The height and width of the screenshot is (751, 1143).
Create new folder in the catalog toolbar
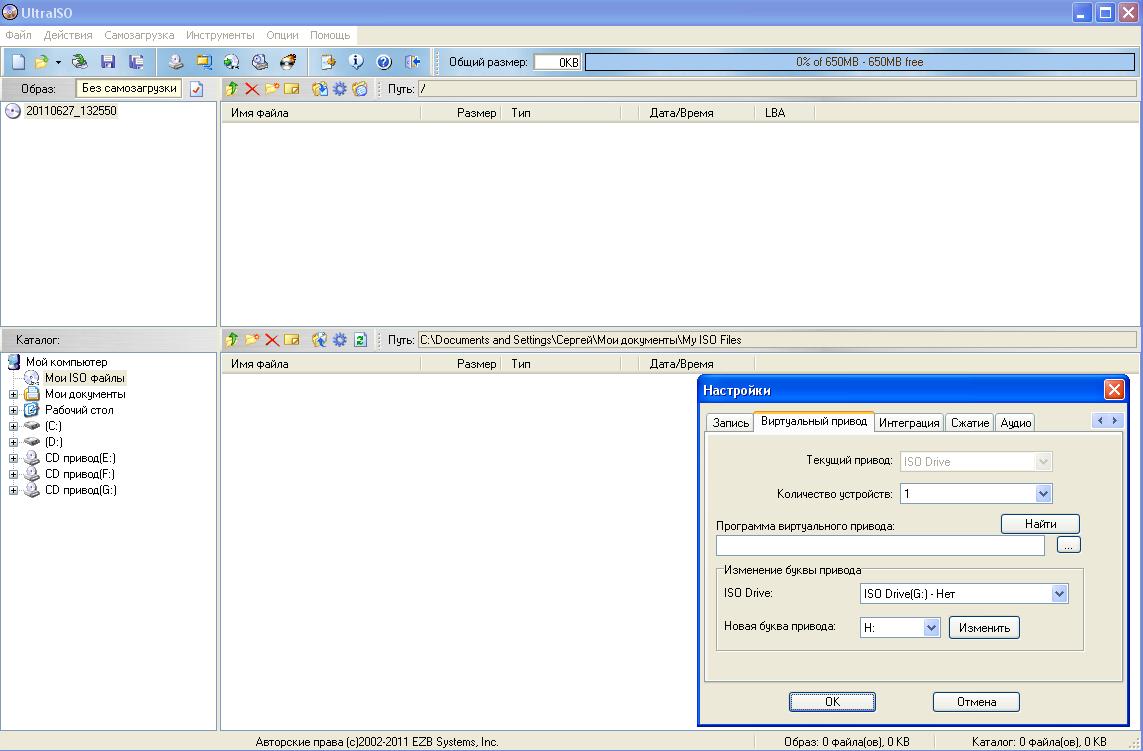pos(252,340)
